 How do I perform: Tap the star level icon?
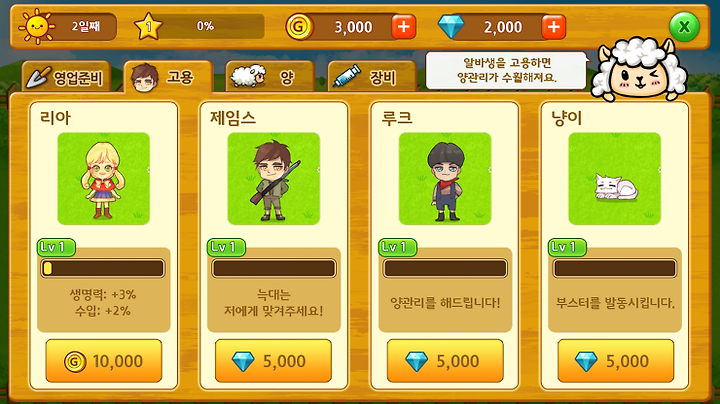coord(148,26)
